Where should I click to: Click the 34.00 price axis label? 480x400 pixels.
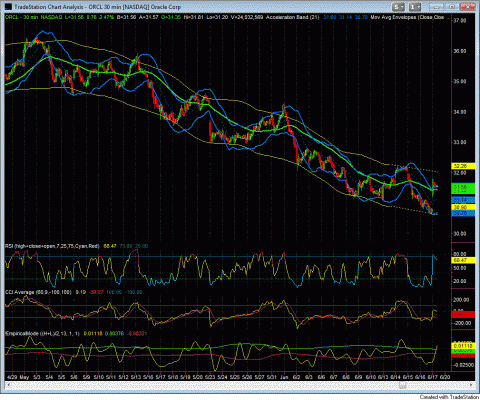pyautogui.click(x=460, y=112)
